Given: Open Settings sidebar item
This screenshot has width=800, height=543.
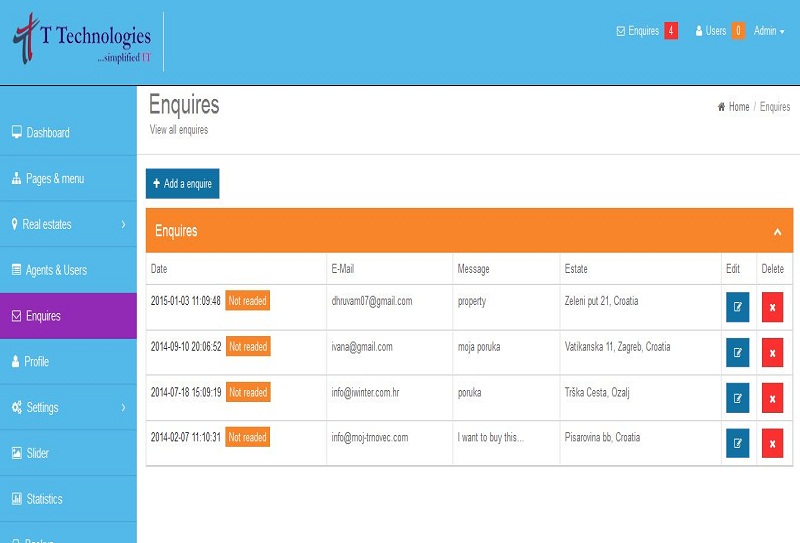Looking at the screenshot, I should point(68,407).
